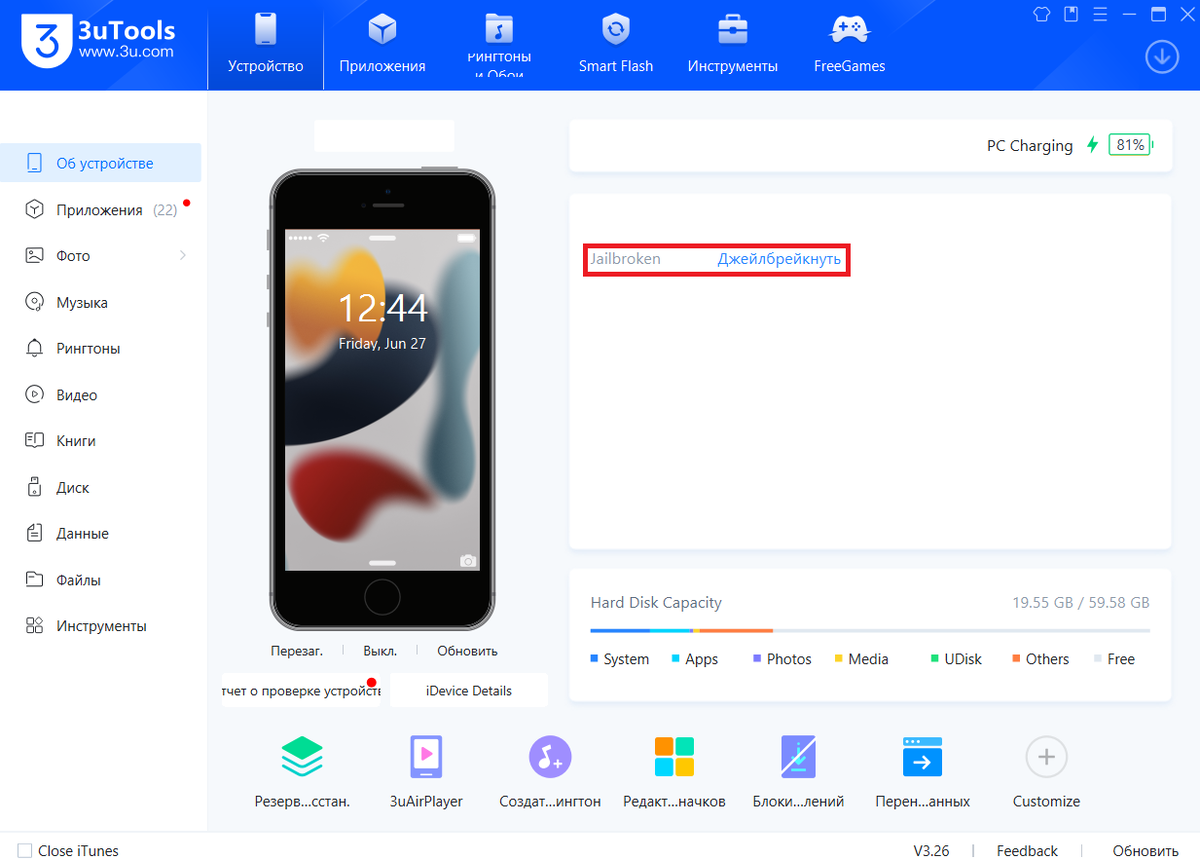Image resolution: width=1200 pixels, height=860 pixels.
Task: Select Диск in sidebar
Action: tap(100, 488)
